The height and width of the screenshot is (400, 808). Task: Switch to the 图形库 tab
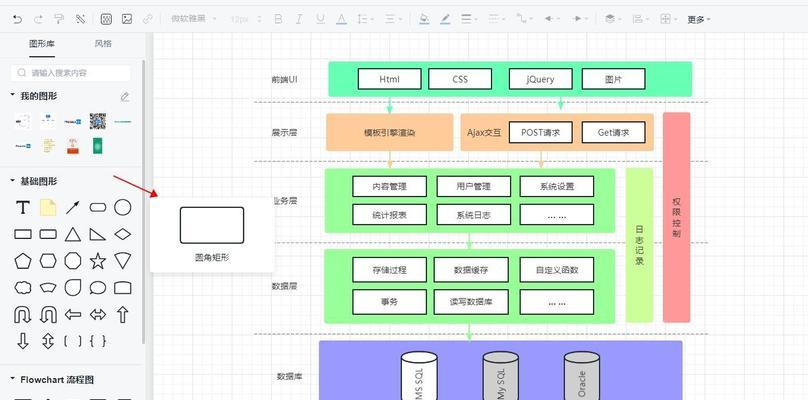(x=42, y=43)
